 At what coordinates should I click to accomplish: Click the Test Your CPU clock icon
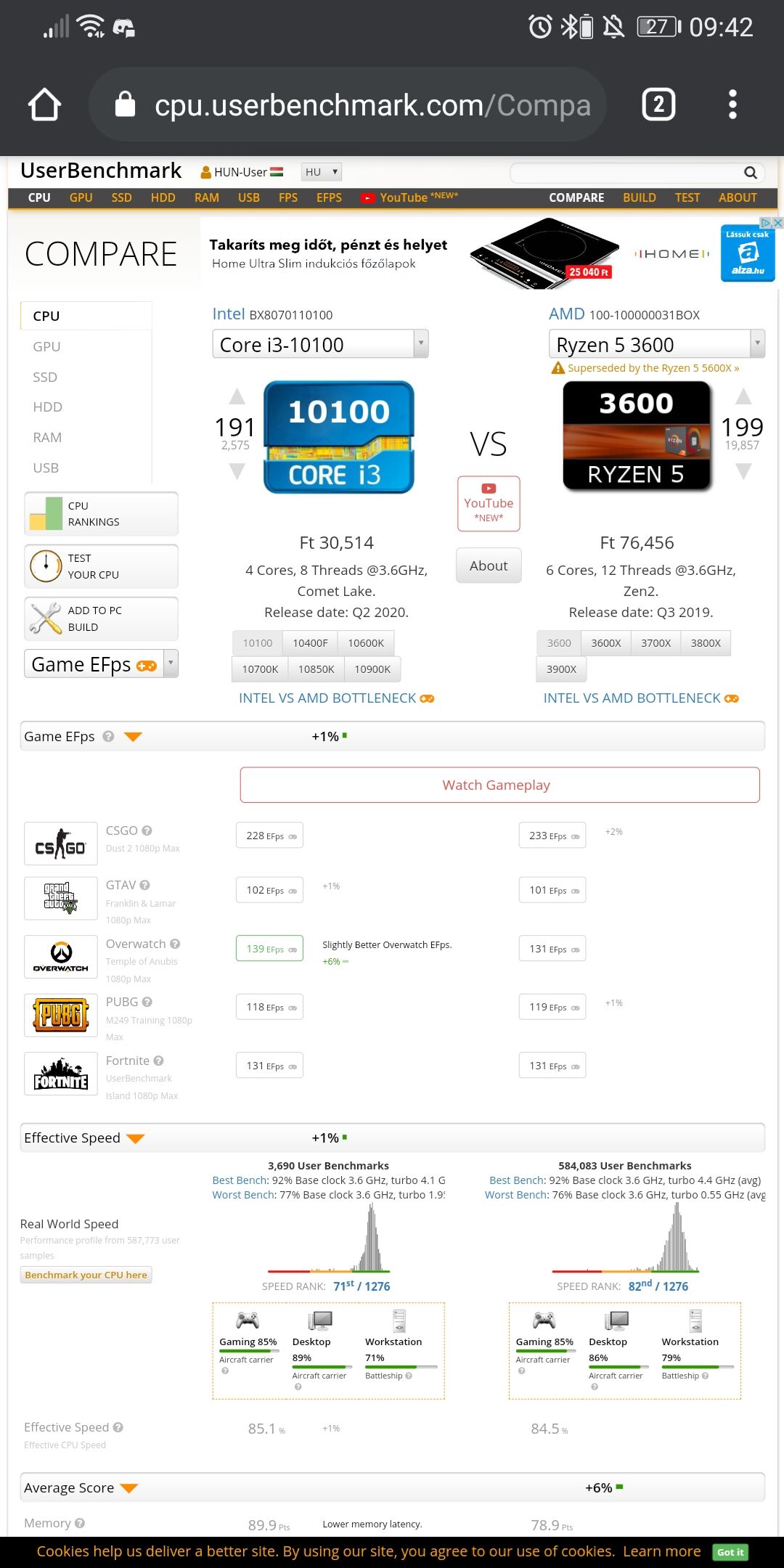point(46,566)
